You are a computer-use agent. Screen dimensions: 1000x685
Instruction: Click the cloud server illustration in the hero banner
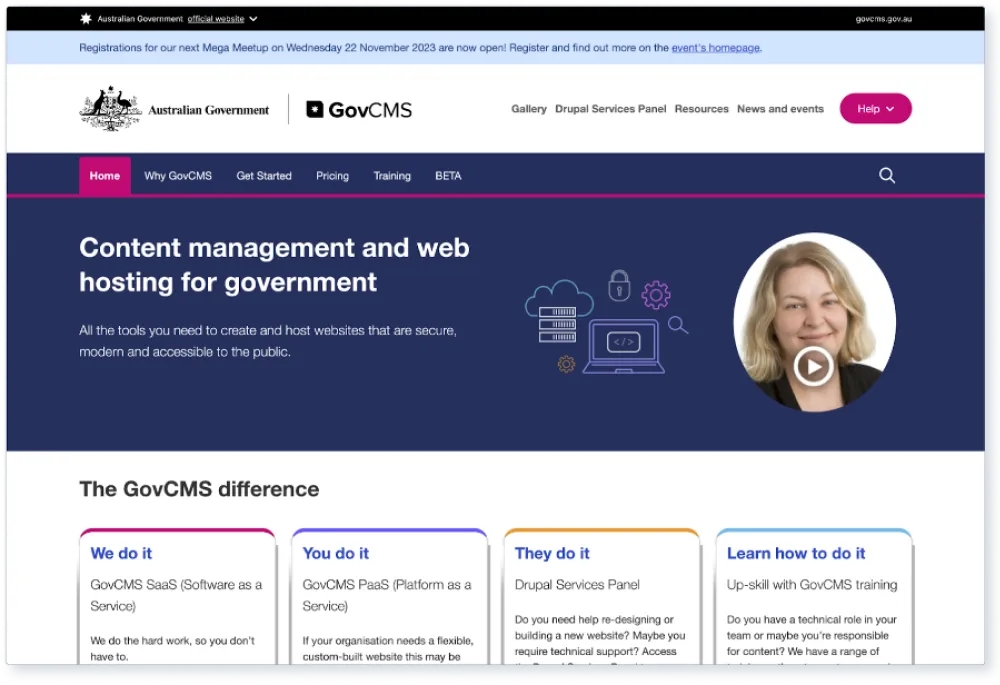tap(558, 312)
